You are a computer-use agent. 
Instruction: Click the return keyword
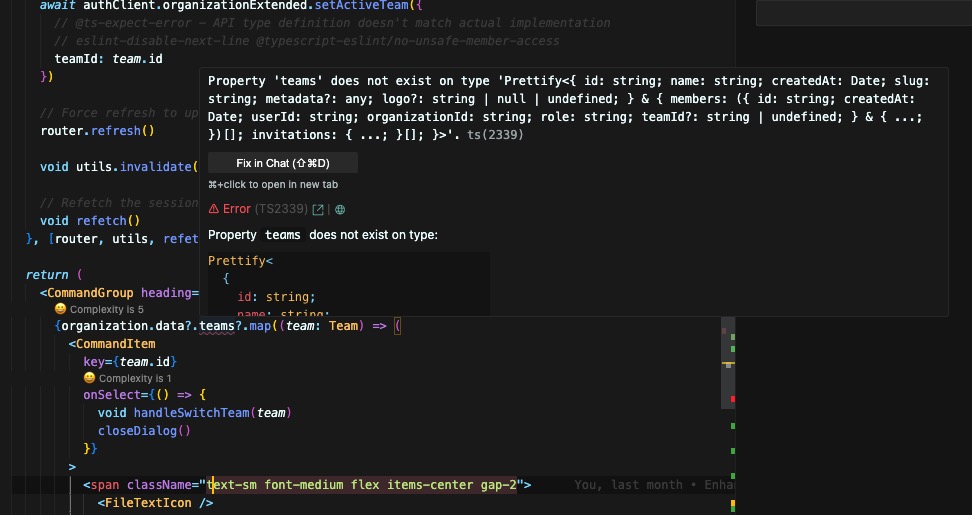(47, 275)
